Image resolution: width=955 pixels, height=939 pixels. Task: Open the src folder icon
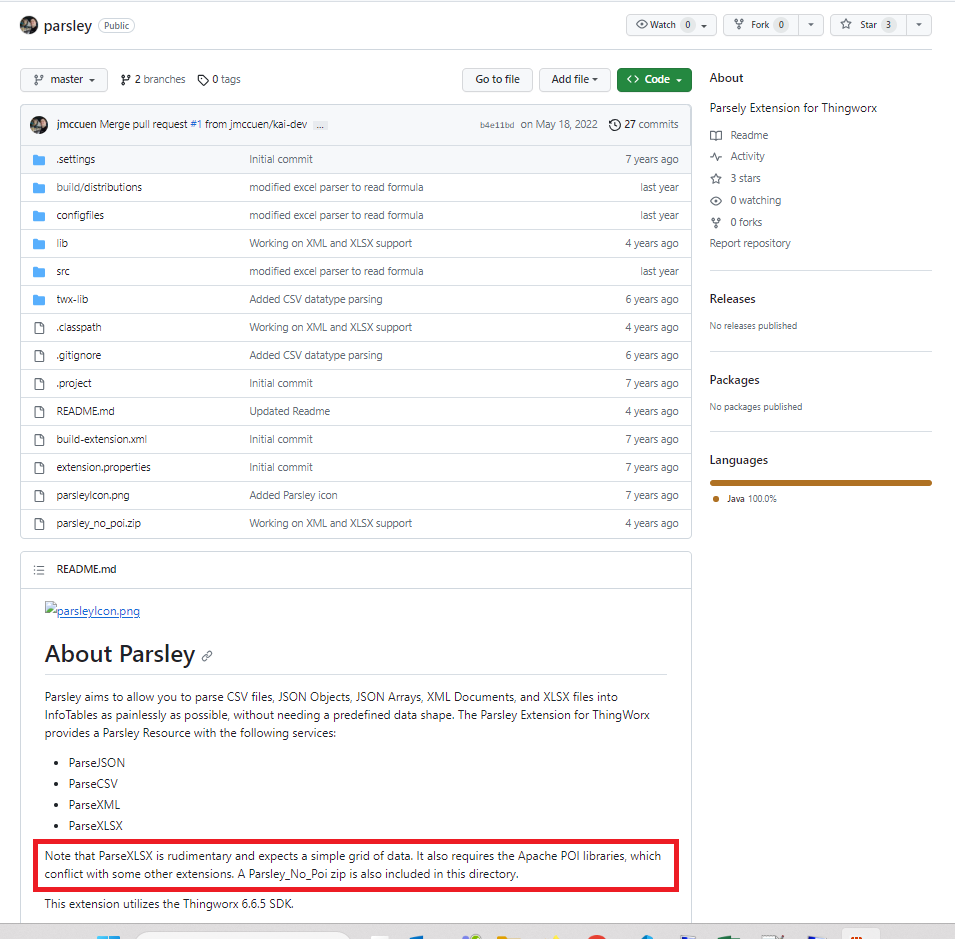point(38,271)
